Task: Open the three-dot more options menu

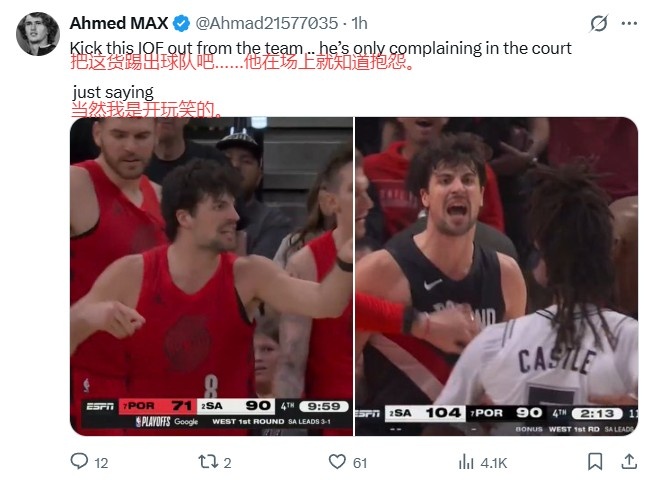Action: 629,23
